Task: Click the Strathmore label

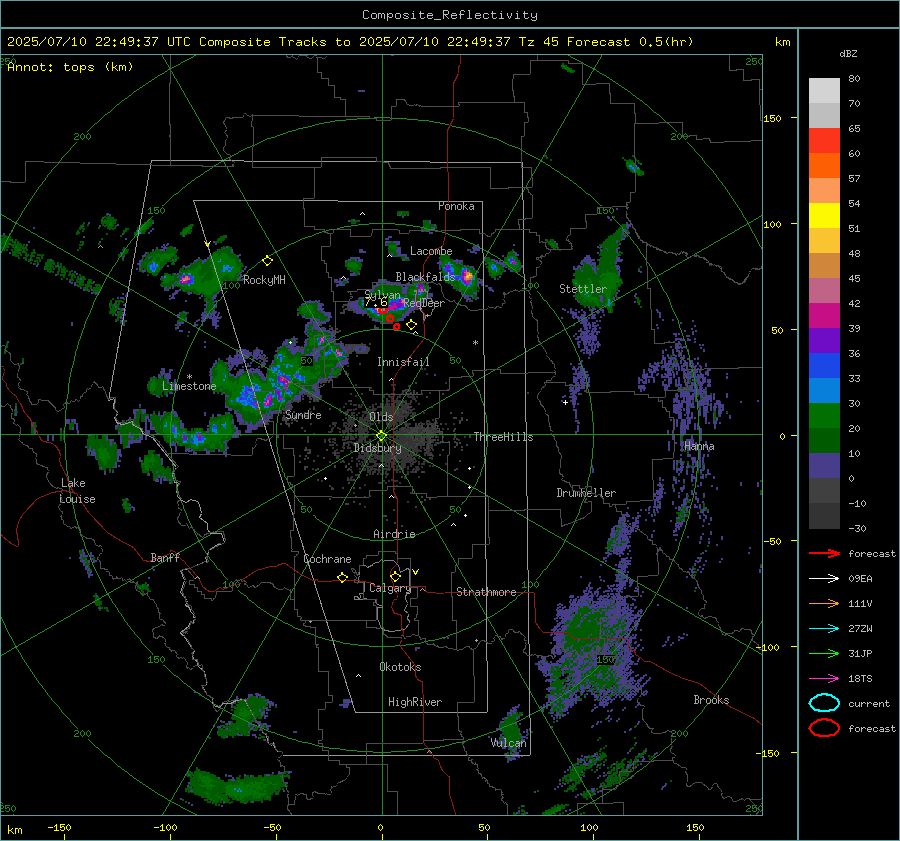Action: click(486, 592)
